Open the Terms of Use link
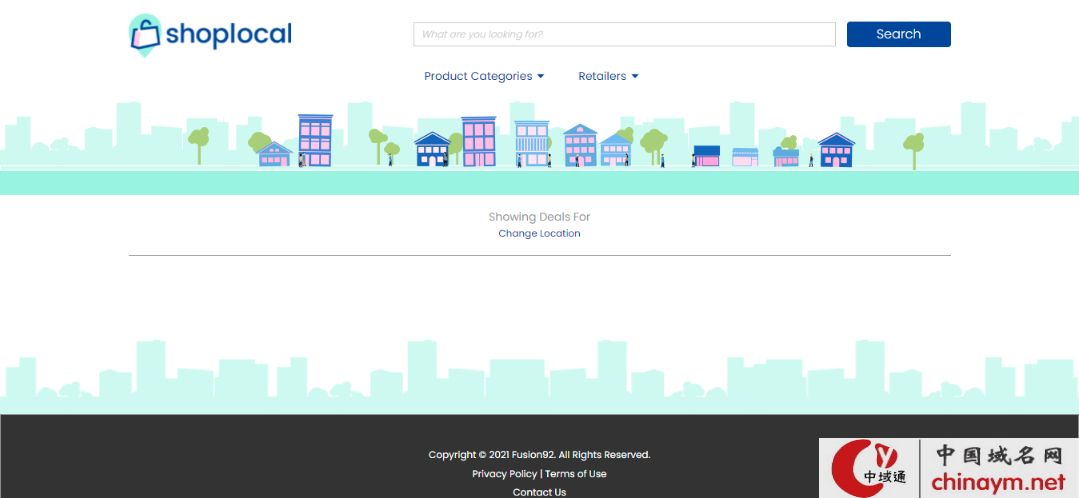The width and height of the screenshot is (1079, 498). pos(576,473)
